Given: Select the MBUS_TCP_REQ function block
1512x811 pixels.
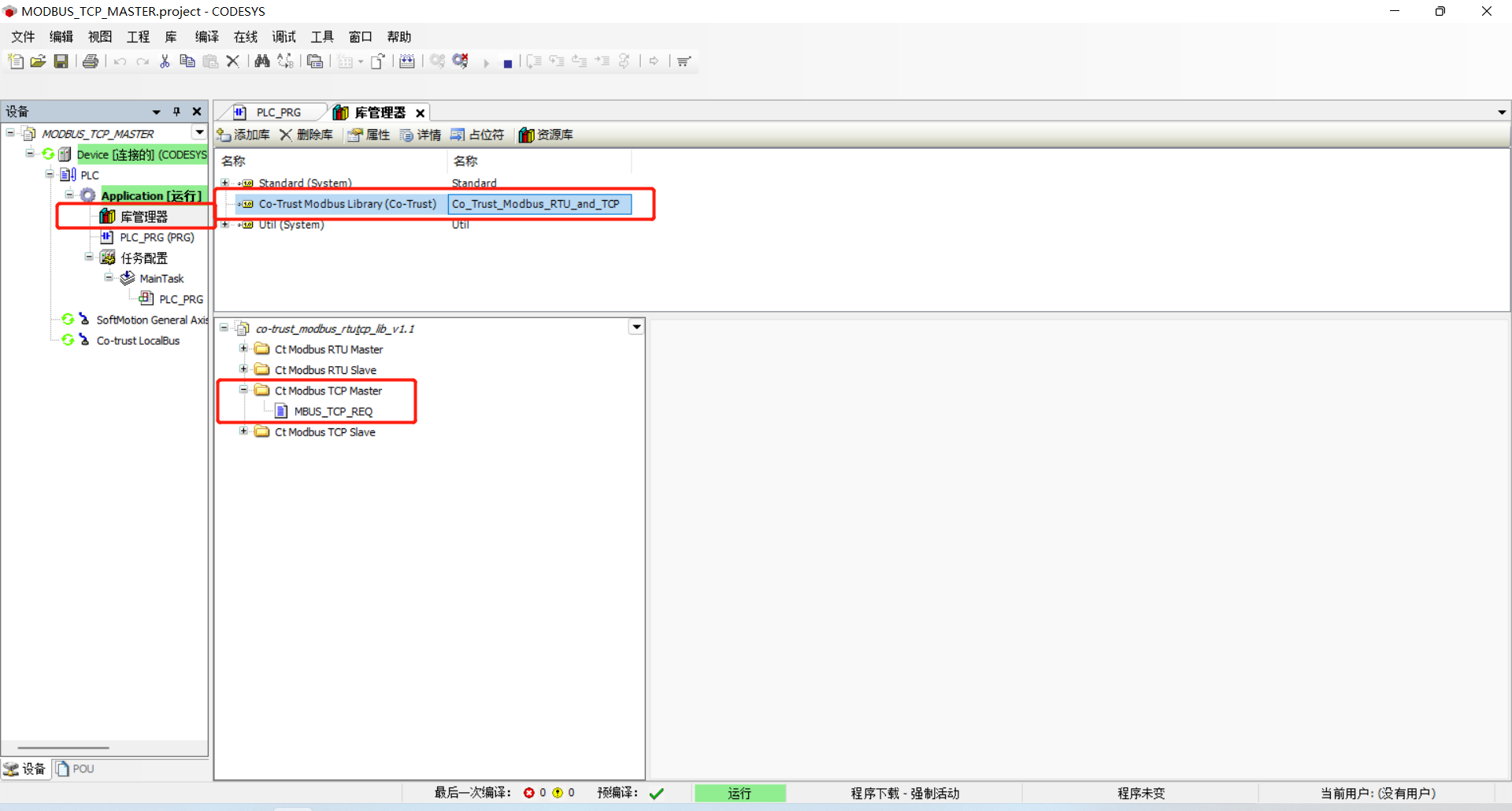Looking at the screenshot, I should [333, 412].
